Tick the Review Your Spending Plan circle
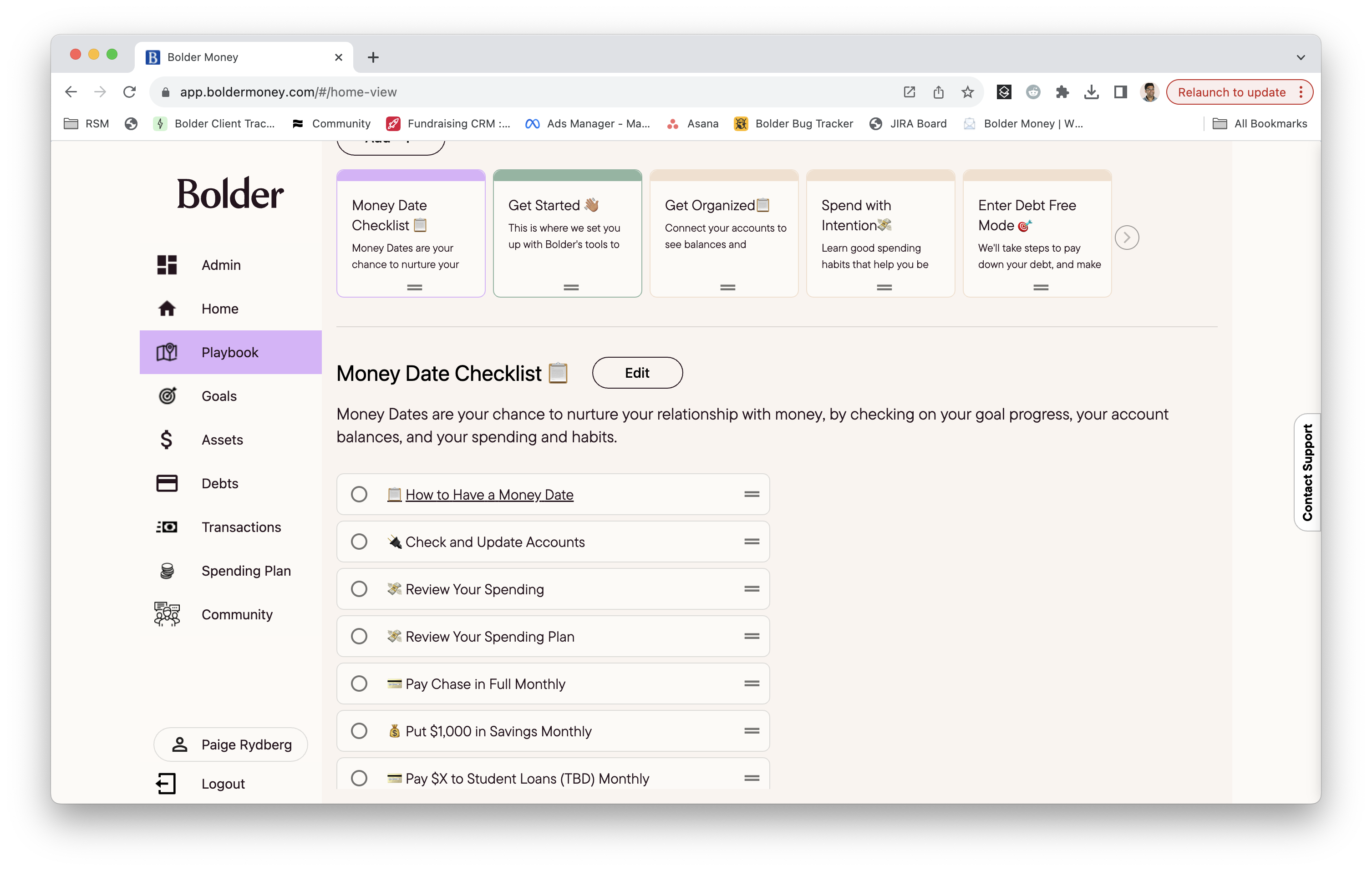 coord(359,636)
